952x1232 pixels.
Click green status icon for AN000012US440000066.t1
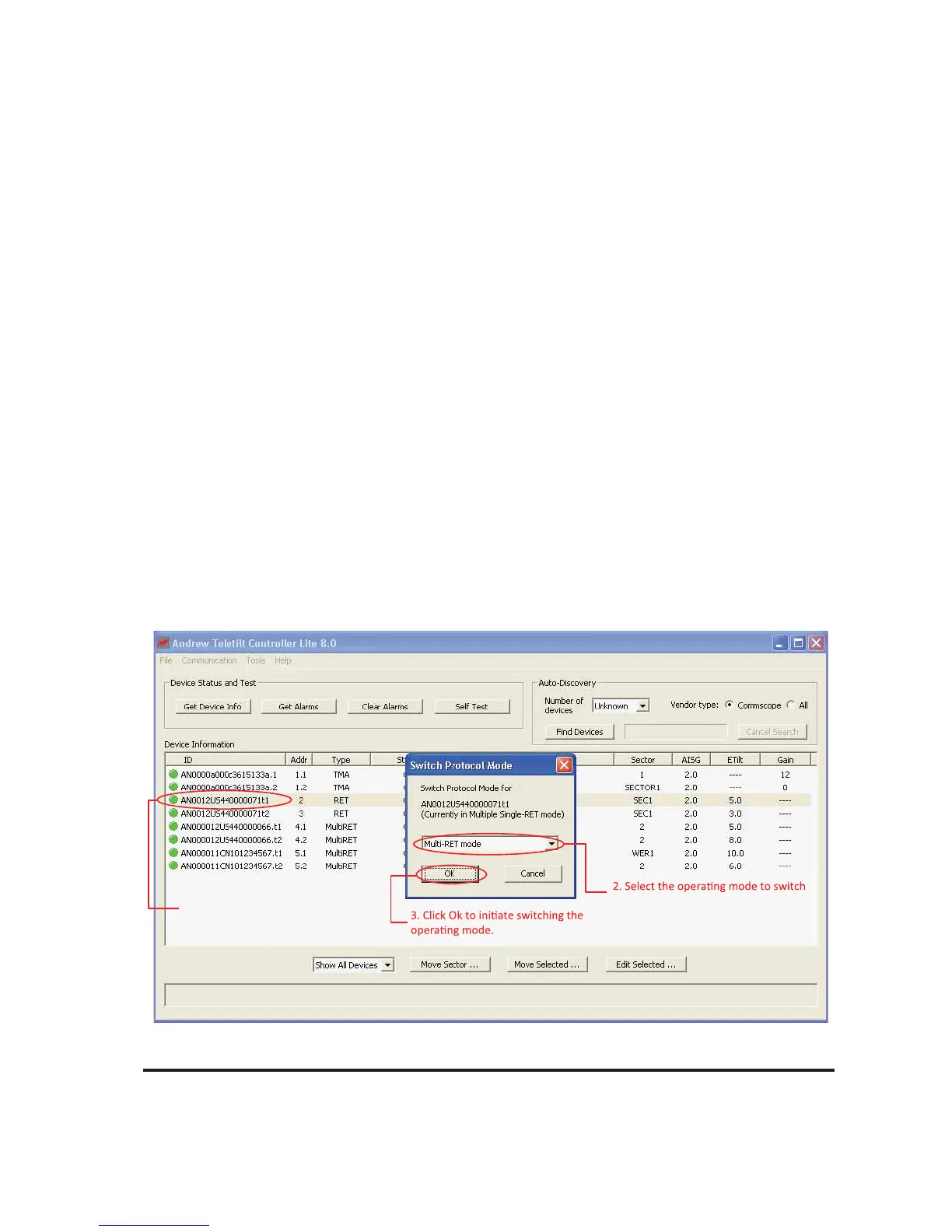pyautogui.click(x=173, y=826)
